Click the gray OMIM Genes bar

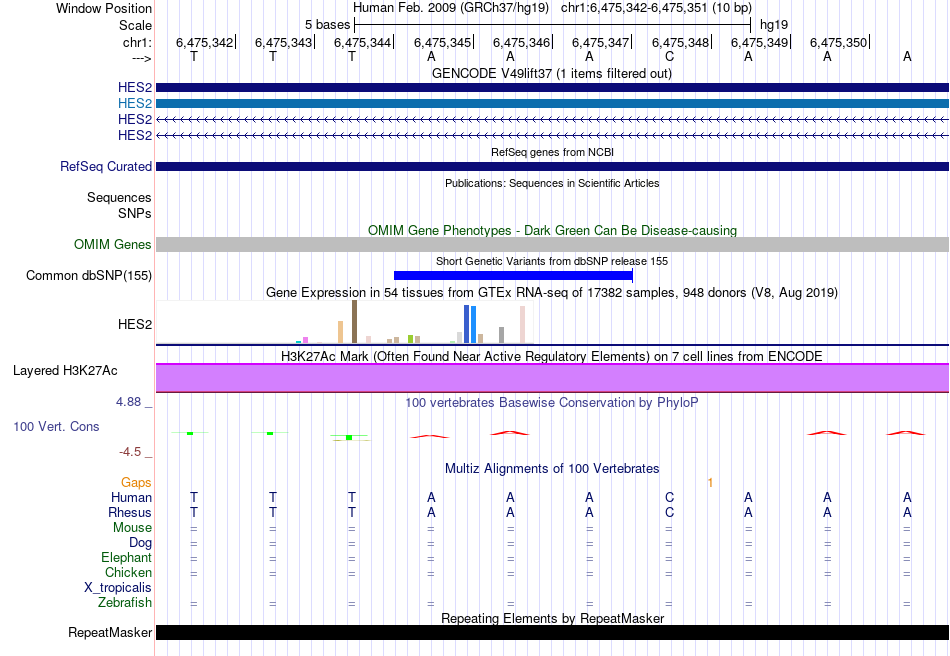coord(552,244)
